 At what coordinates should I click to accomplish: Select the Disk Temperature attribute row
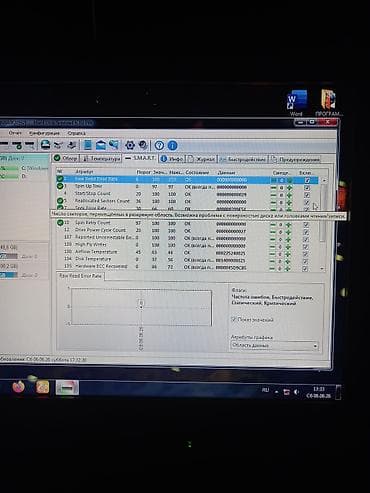point(187,260)
